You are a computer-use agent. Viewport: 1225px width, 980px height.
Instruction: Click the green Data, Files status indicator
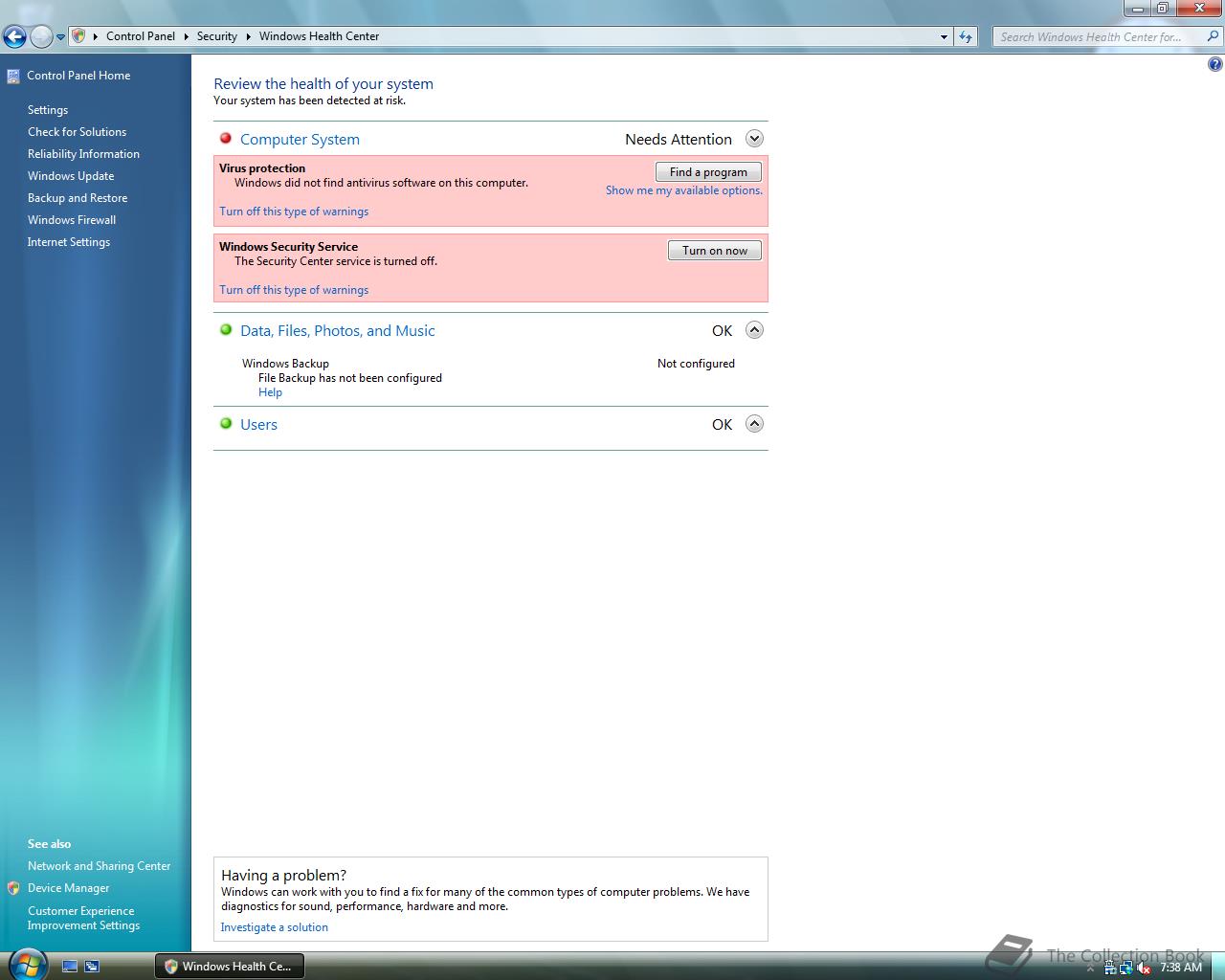click(226, 330)
